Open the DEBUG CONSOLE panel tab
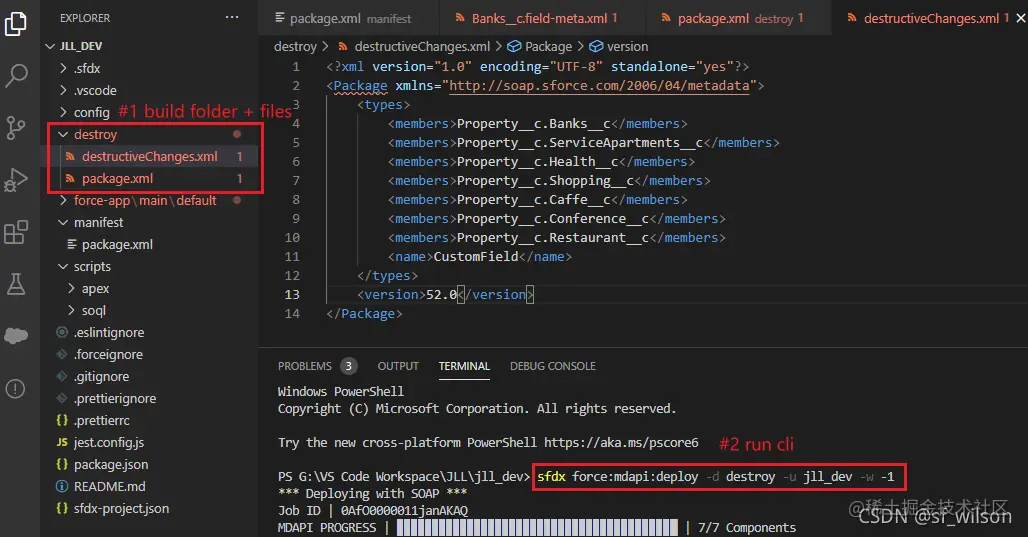This screenshot has height=537, width=1028. pyautogui.click(x=553, y=366)
